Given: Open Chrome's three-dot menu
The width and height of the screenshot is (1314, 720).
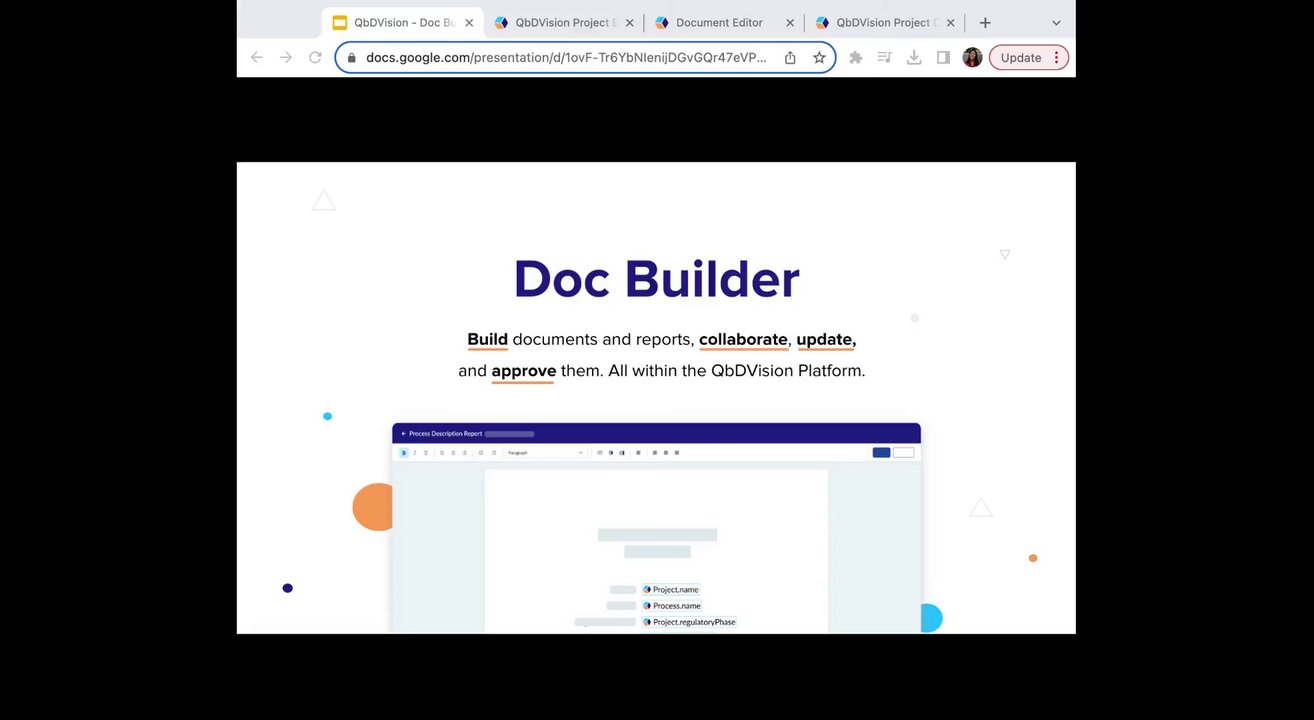Looking at the screenshot, I should (1056, 58).
